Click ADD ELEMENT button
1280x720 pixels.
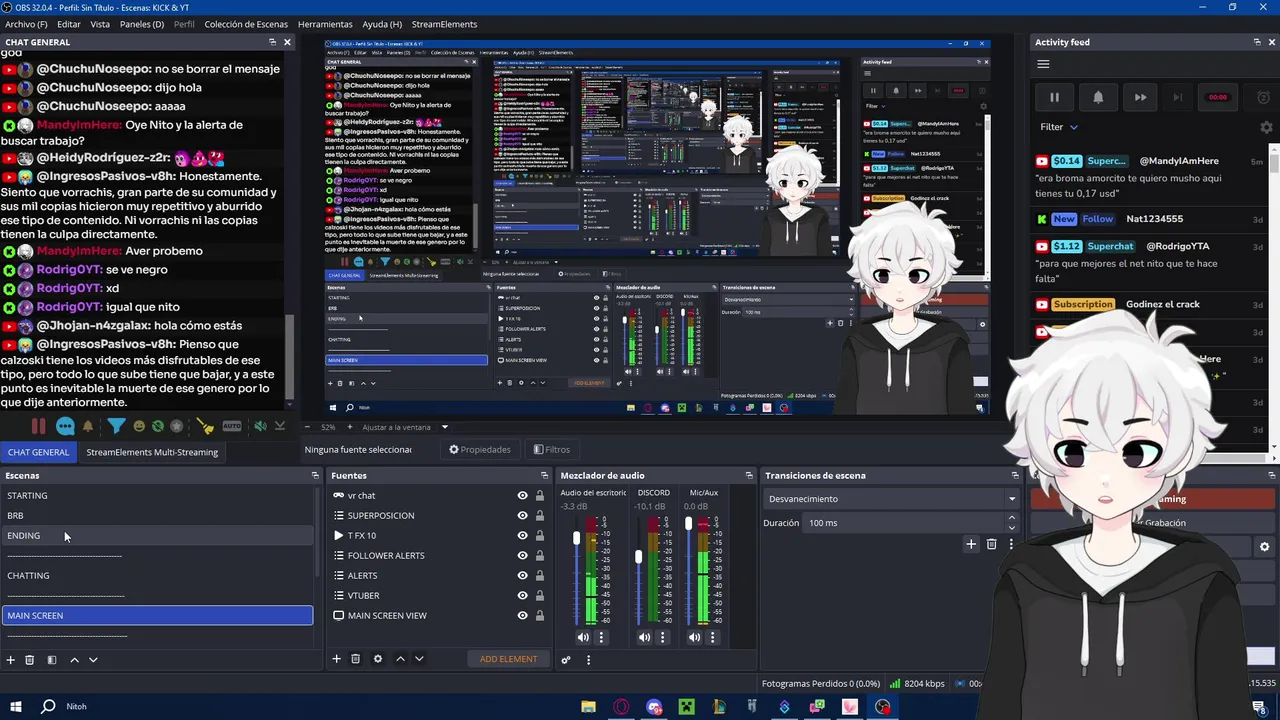pyautogui.click(x=508, y=659)
